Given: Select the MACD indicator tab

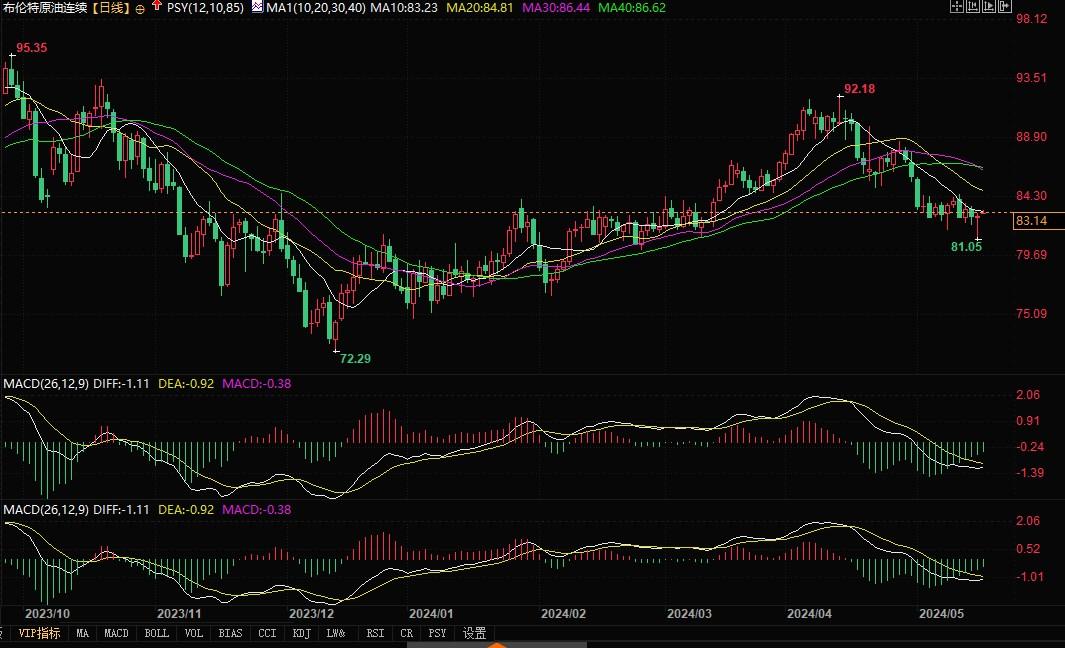Looking at the screenshot, I should click(116, 633).
